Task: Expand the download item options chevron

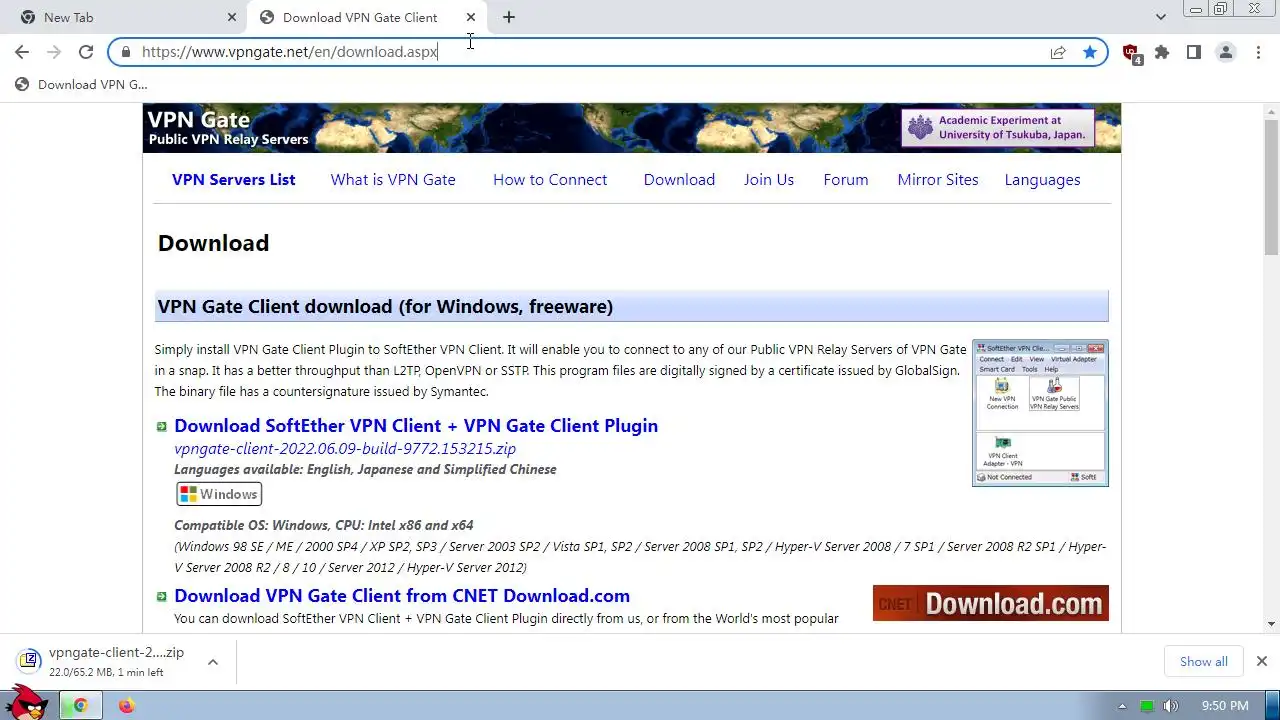Action: tap(213, 661)
